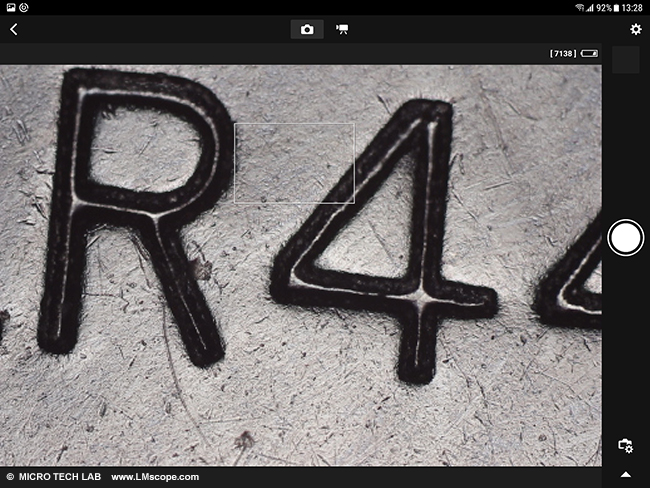
Task: Tap the 13:28 clock in status bar
Action: [634, 7]
